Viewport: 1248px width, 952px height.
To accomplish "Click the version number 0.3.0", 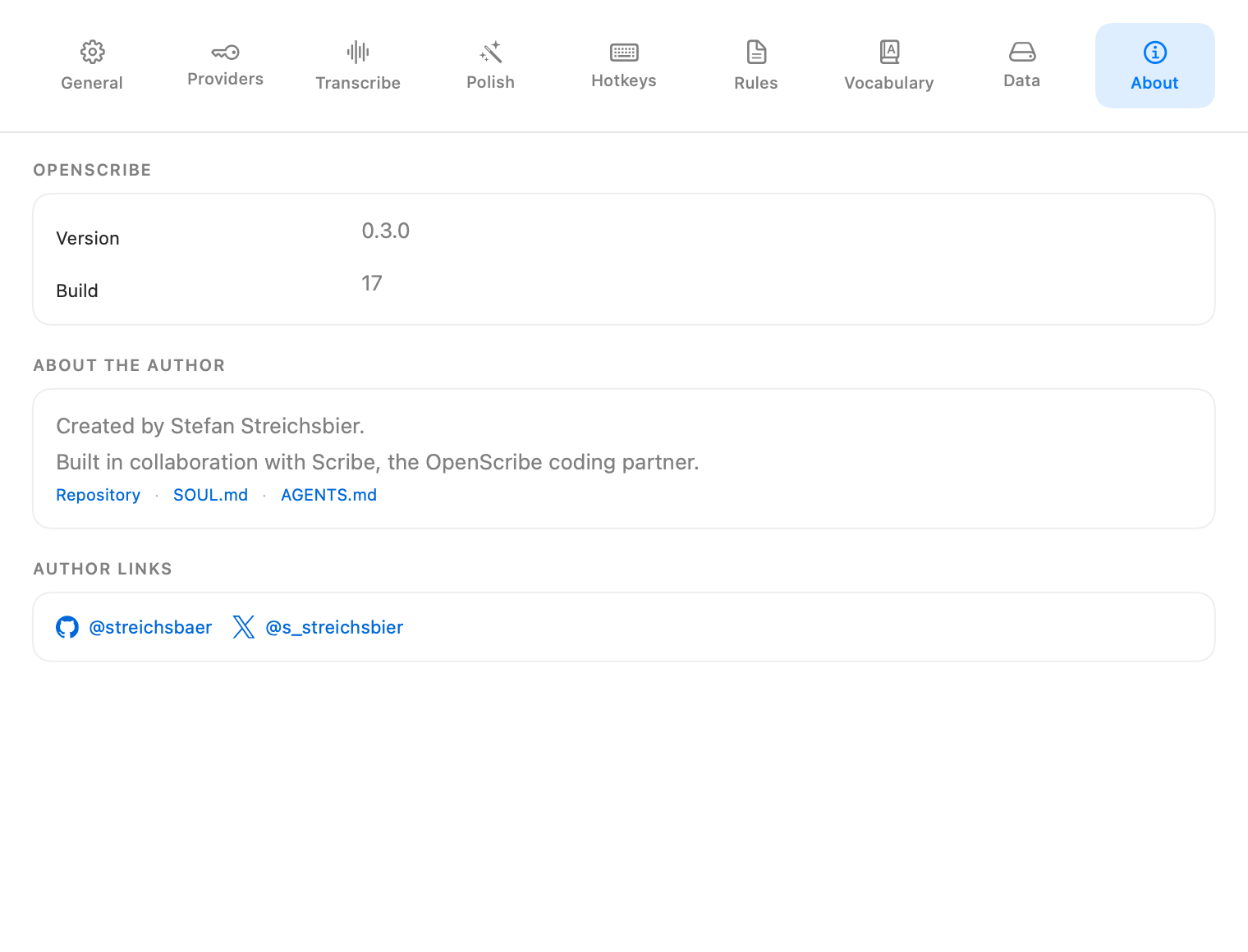I will click(386, 231).
